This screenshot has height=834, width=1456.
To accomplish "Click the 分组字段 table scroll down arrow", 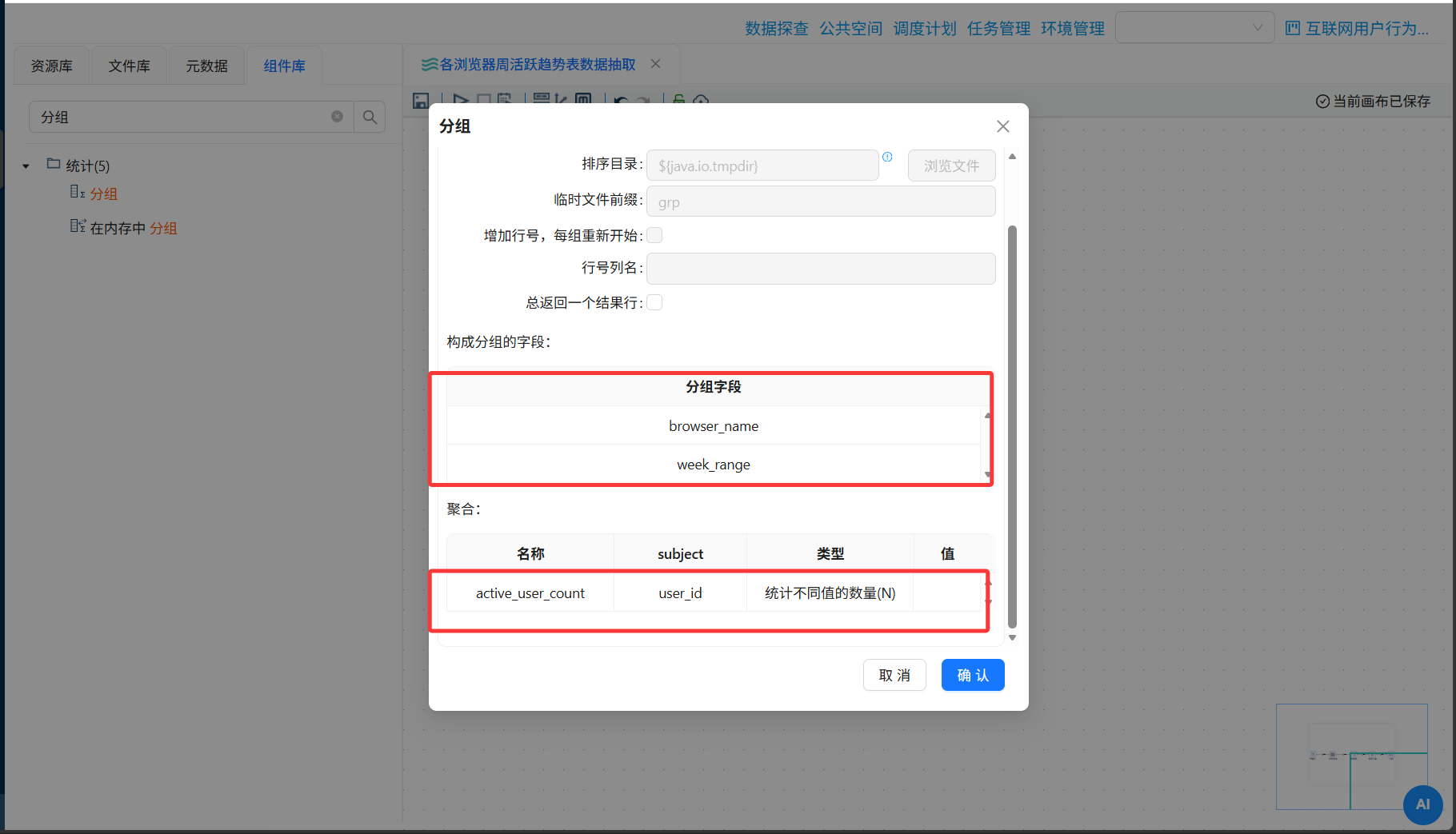I will [988, 474].
